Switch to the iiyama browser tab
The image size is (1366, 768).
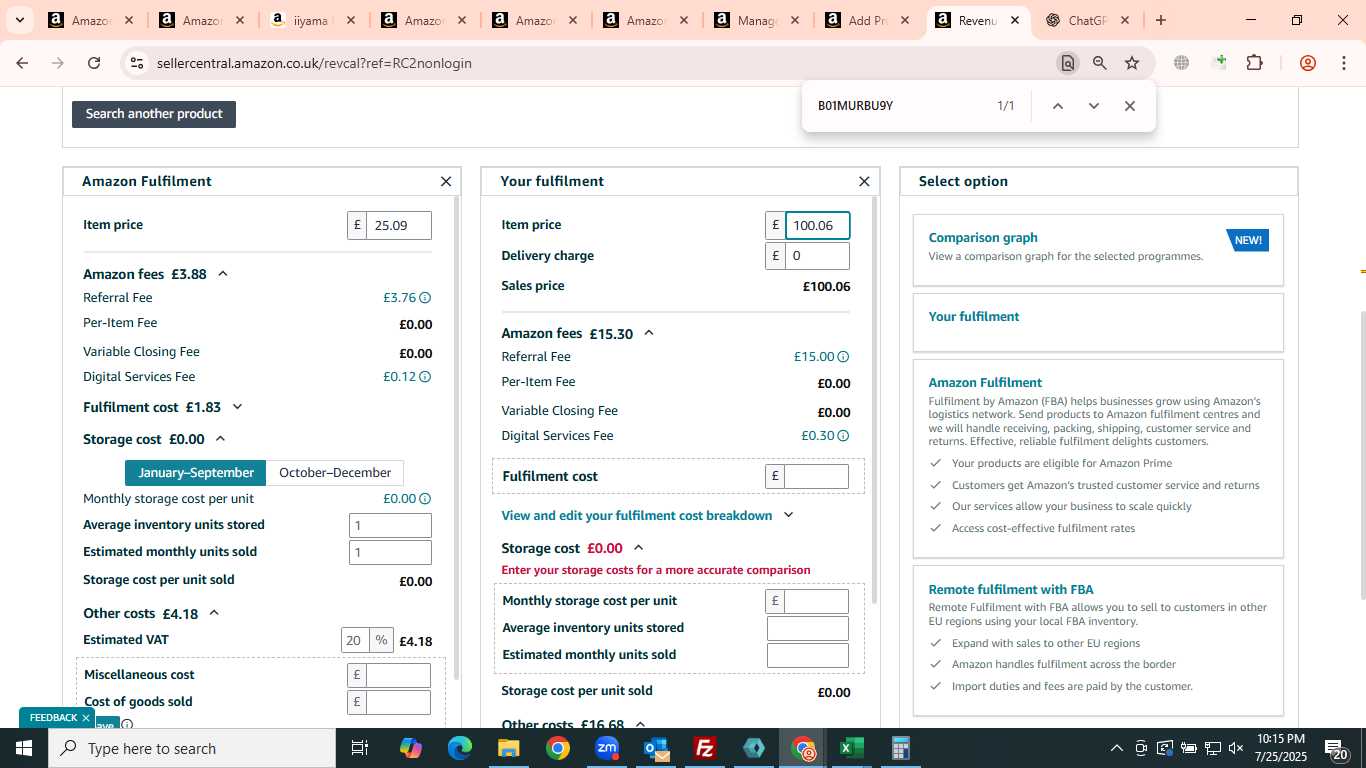coord(310,20)
